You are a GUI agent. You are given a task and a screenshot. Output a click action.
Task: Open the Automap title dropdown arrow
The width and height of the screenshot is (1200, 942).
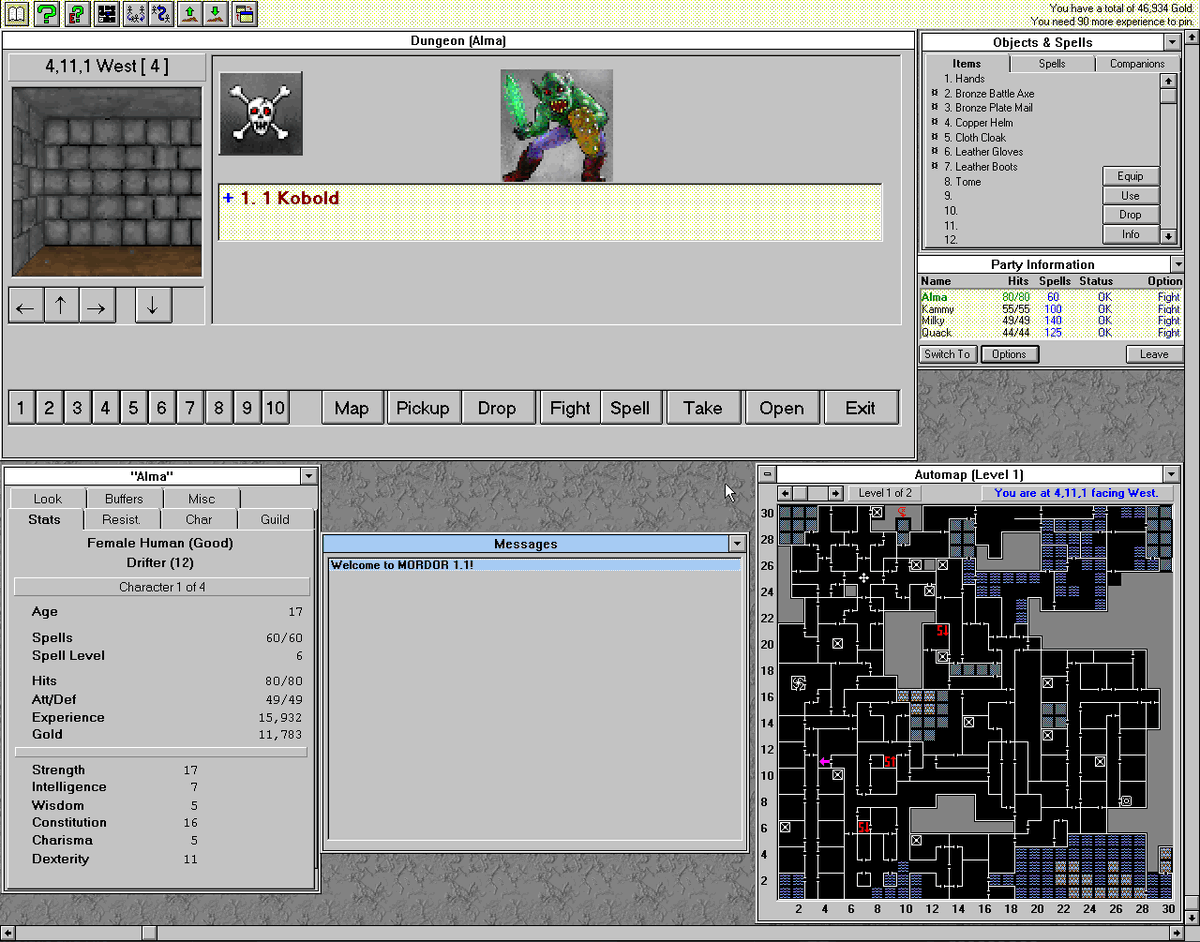coord(1171,474)
